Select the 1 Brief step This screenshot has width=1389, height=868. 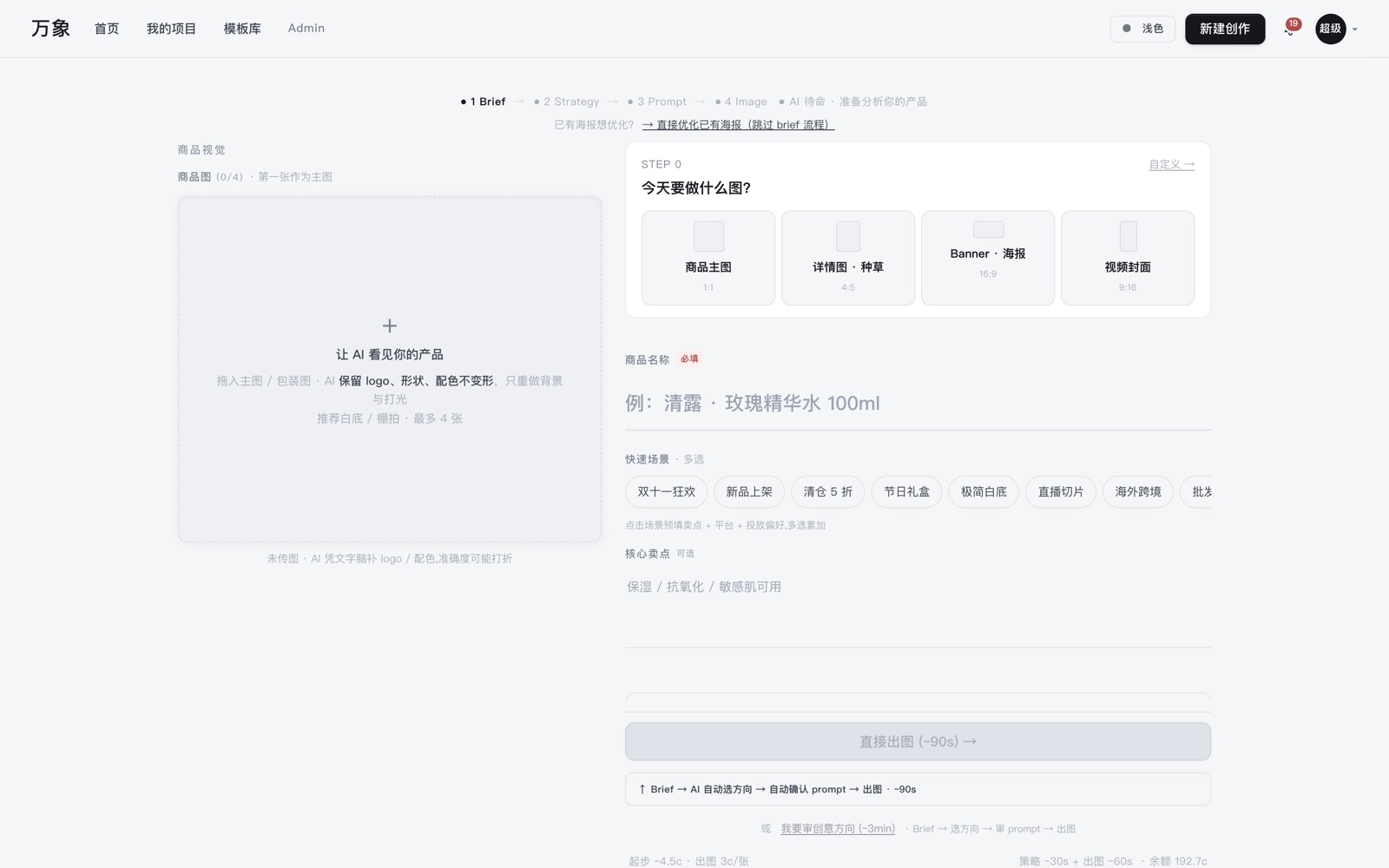point(484,102)
